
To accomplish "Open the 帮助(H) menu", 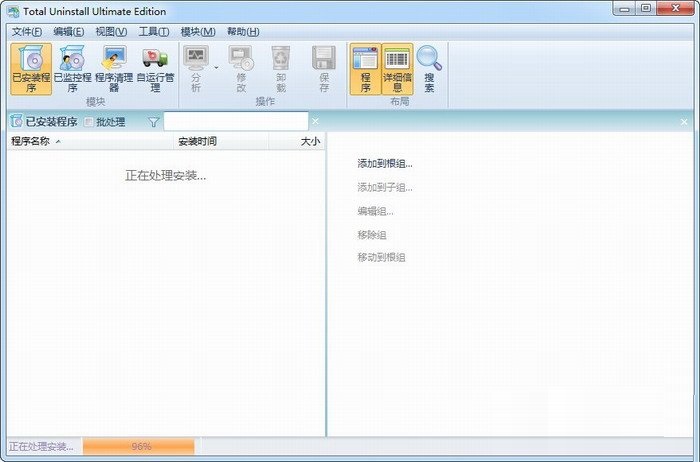I will (243, 32).
